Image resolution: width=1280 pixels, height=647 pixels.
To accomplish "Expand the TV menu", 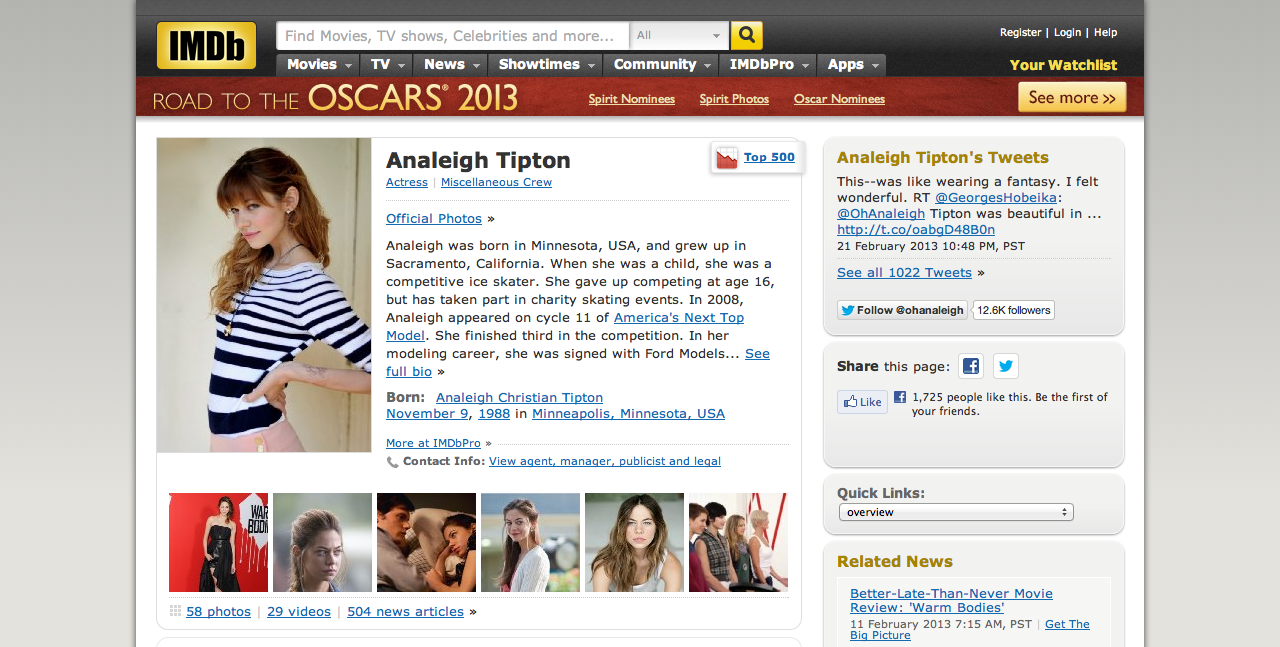I will (386, 65).
